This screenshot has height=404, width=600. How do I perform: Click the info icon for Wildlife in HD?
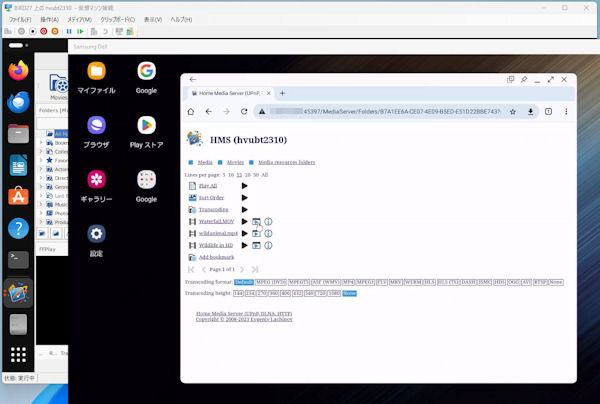click(x=268, y=245)
